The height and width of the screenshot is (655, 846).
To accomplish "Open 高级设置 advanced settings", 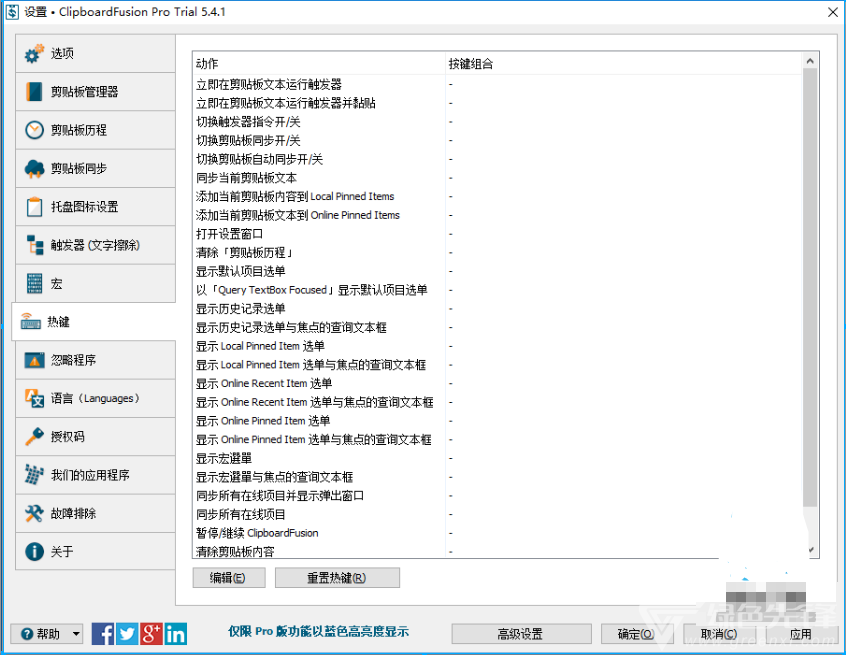I will click(x=521, y=634).
